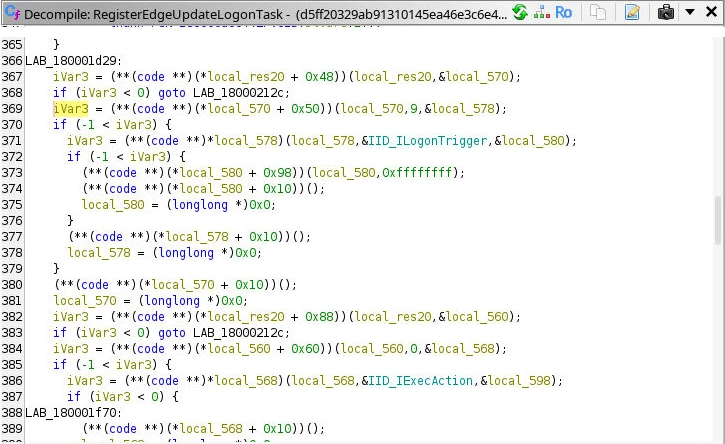Click the if keyword on line 385

point(60,365)
